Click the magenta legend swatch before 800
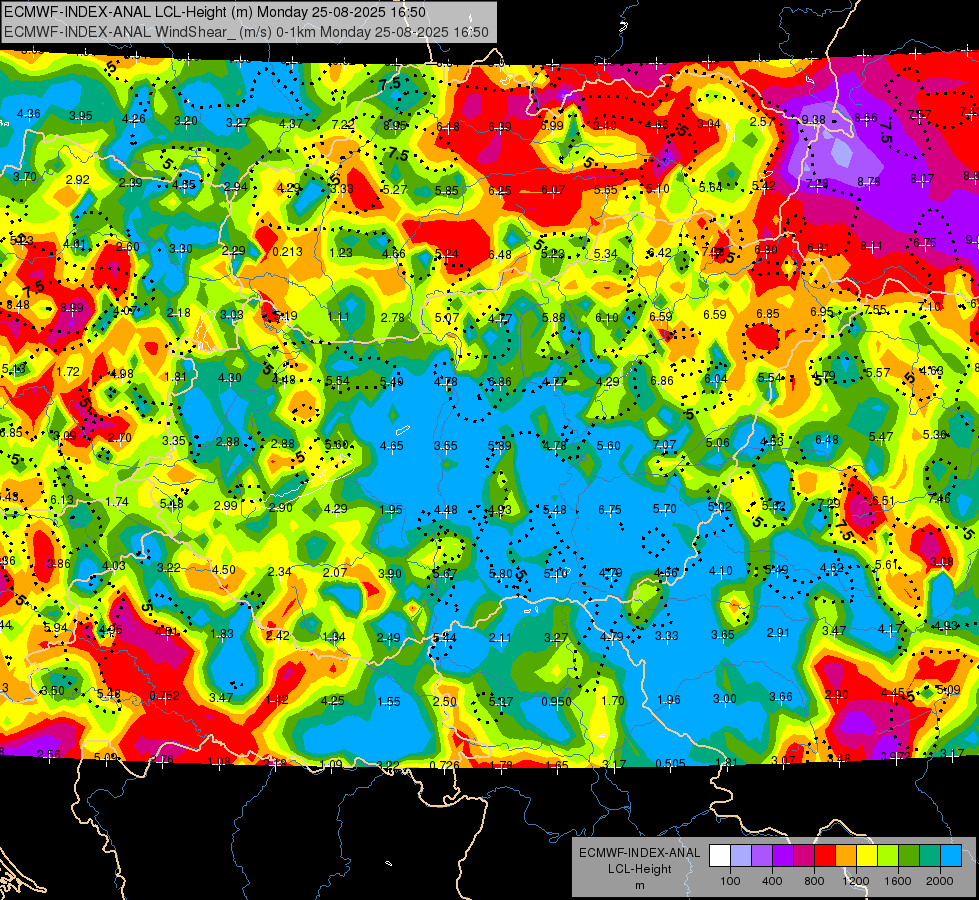979x900 pixels. click(804, 856)
